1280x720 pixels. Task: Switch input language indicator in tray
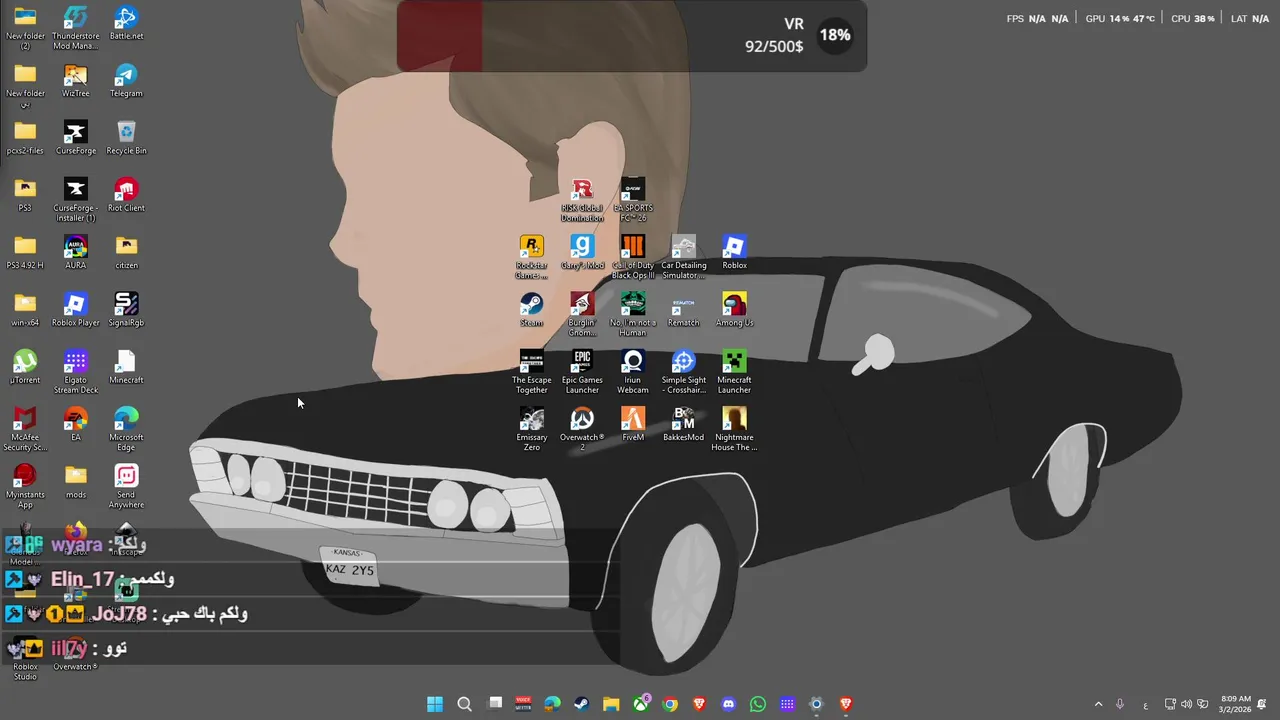[x=1145, y=705]
